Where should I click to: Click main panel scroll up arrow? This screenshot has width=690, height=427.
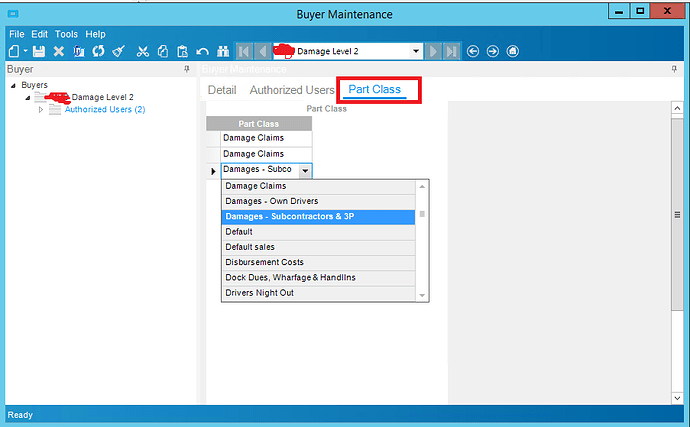[677, 108]
